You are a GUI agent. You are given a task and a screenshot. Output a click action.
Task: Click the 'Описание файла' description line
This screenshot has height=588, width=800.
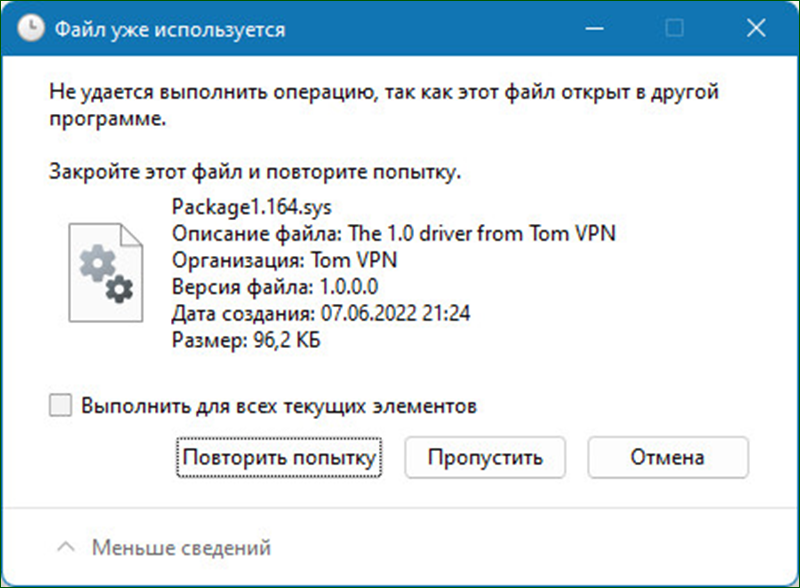tap(394, 234)
